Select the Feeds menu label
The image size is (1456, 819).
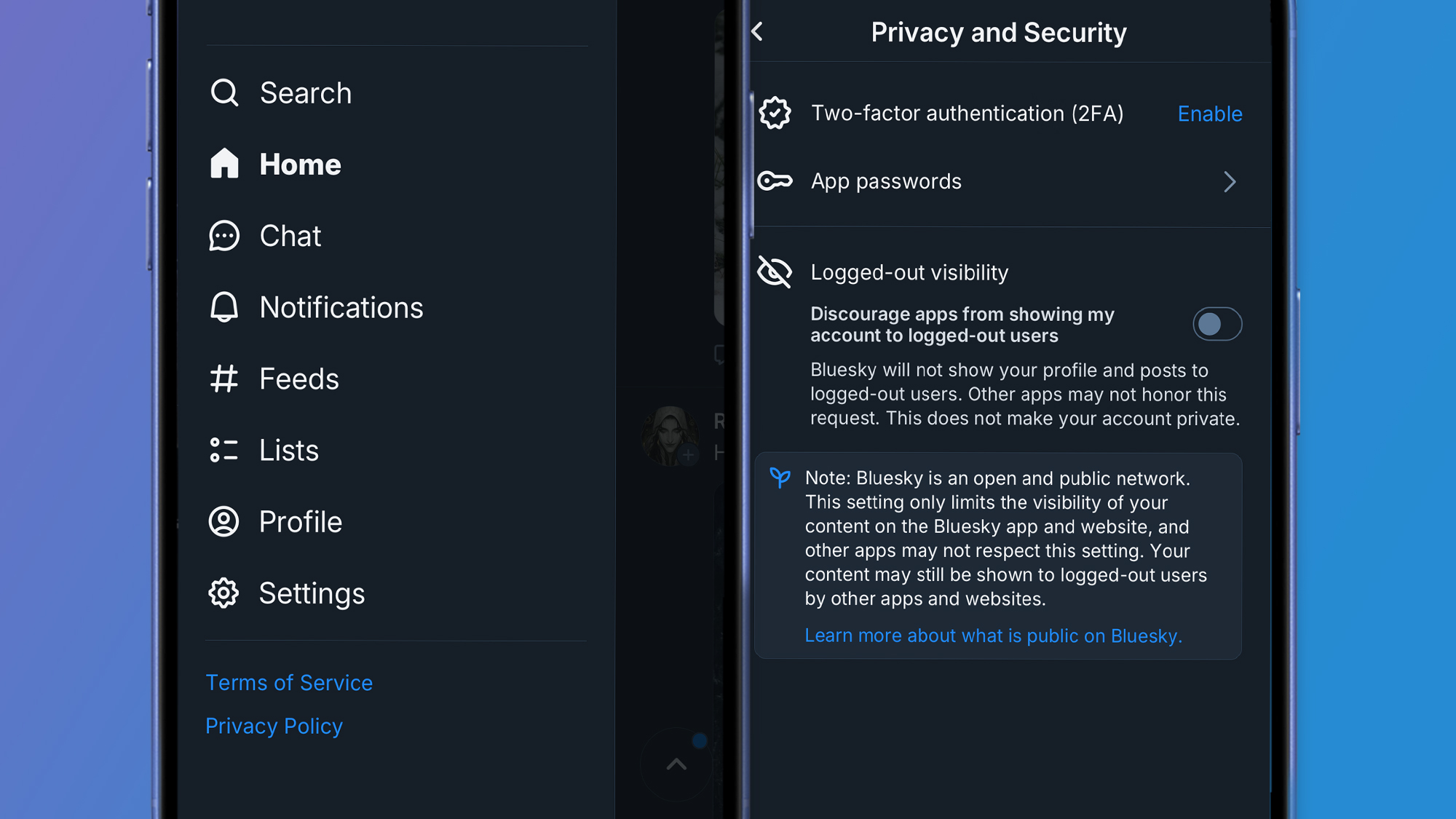(x=299, y=379)
